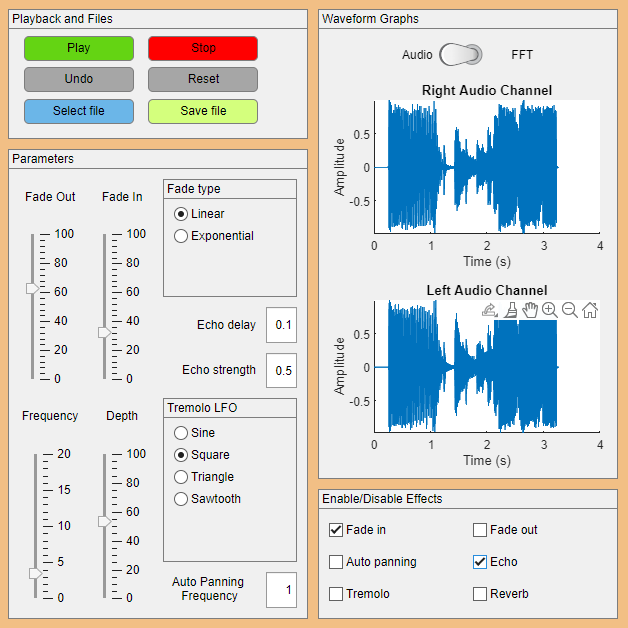Uncheck the Echo effect checkbox
This screenshot has height=628, width=628.
tap(480, 562)
